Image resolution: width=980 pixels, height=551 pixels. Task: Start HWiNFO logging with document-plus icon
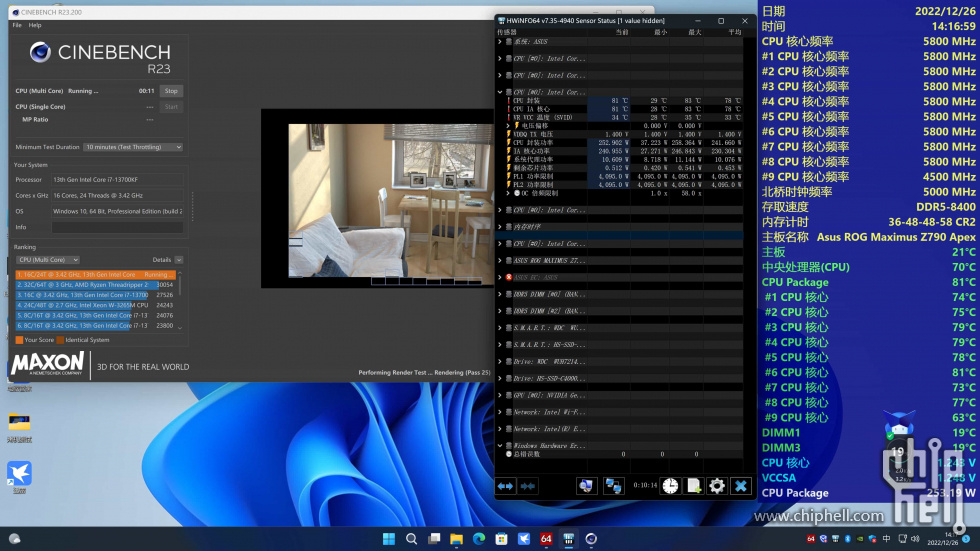(x=694, y=486)
